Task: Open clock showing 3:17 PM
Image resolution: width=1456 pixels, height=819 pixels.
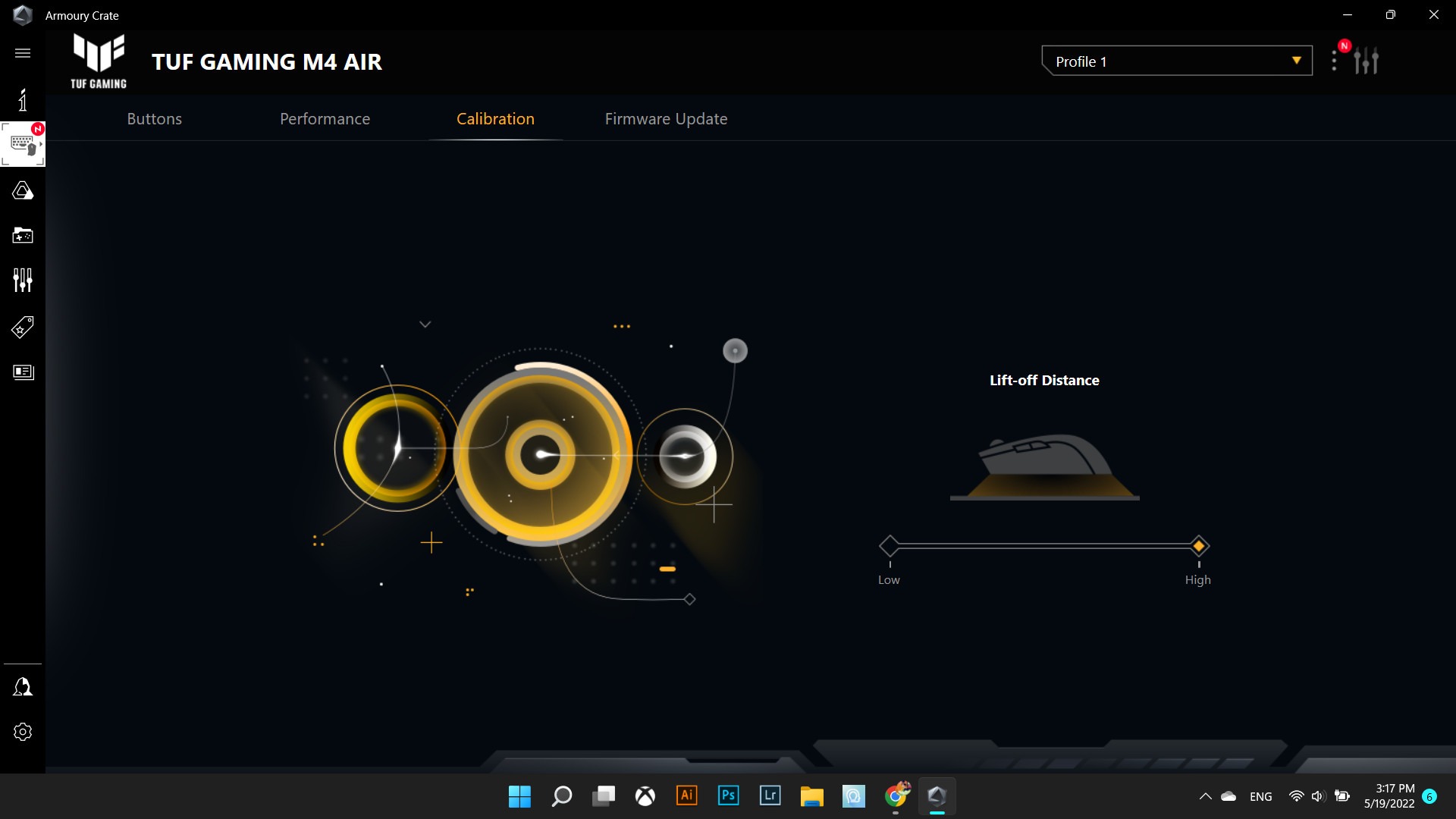Action: pos(1389,796)
